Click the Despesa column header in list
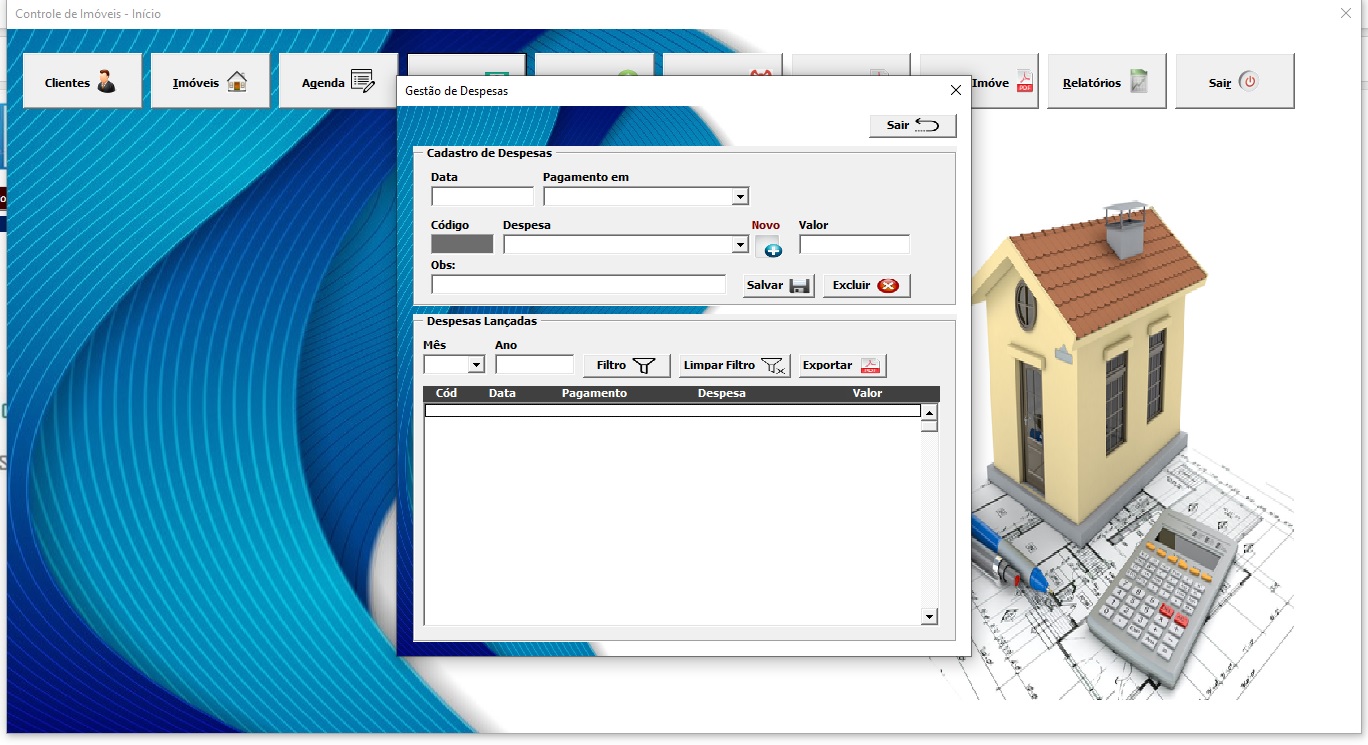 (x=722, y=393)
